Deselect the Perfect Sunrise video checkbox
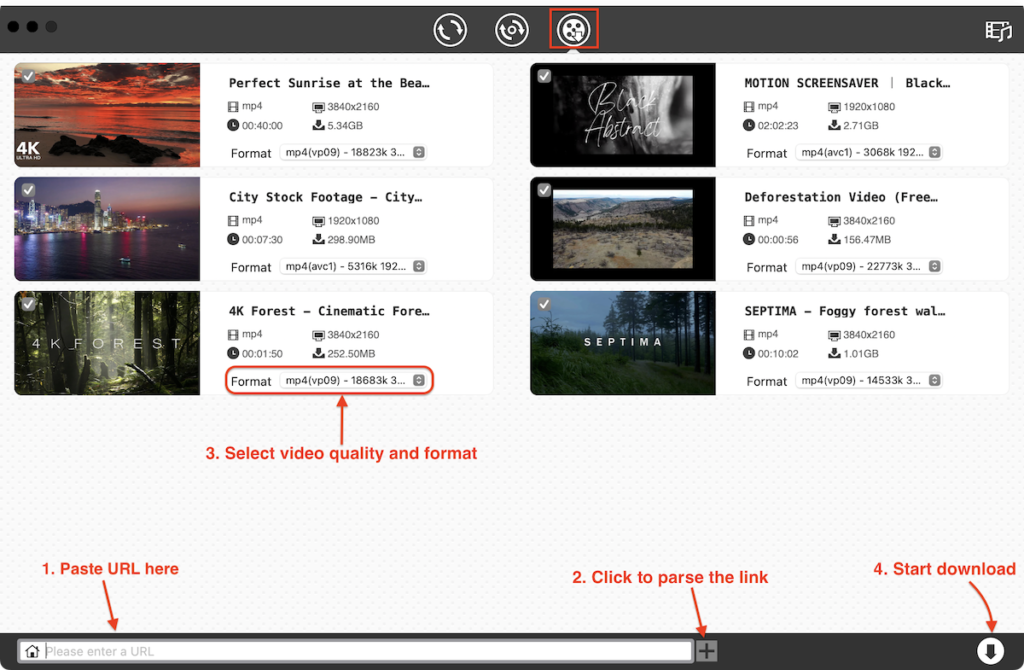Screen dimensions: 1024x670 (x=27, y=75)
